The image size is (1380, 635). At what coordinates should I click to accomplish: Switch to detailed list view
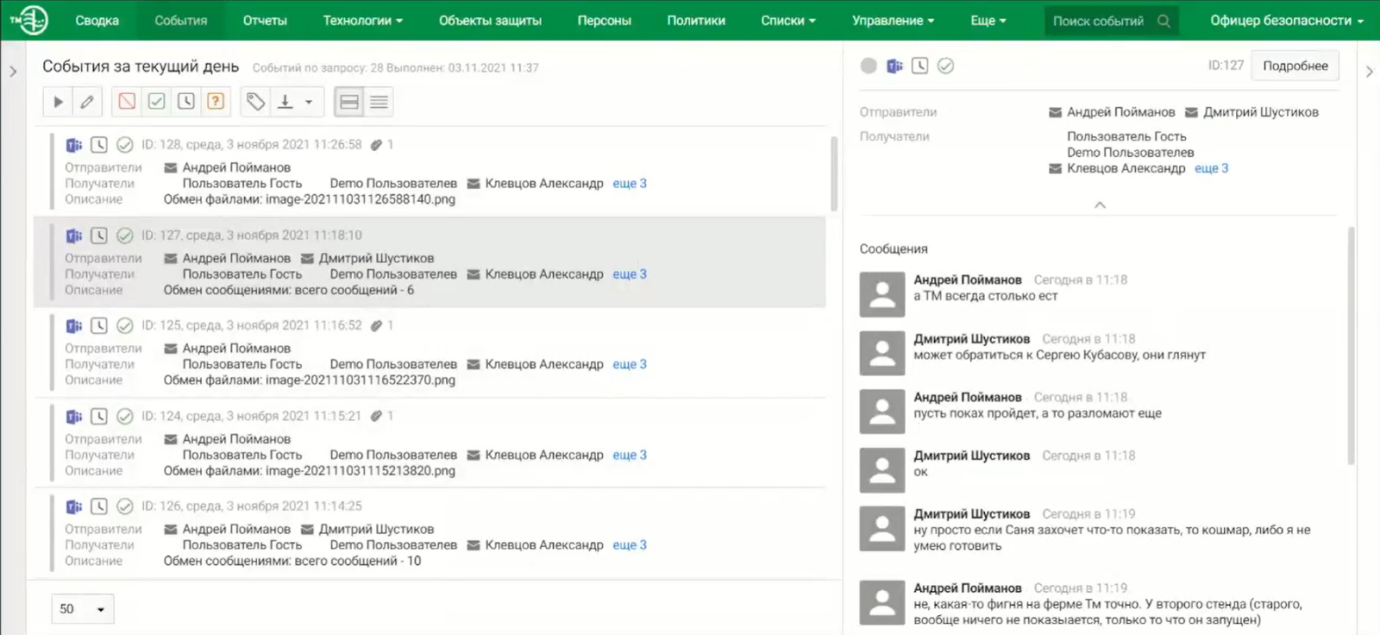click(349, 102)
